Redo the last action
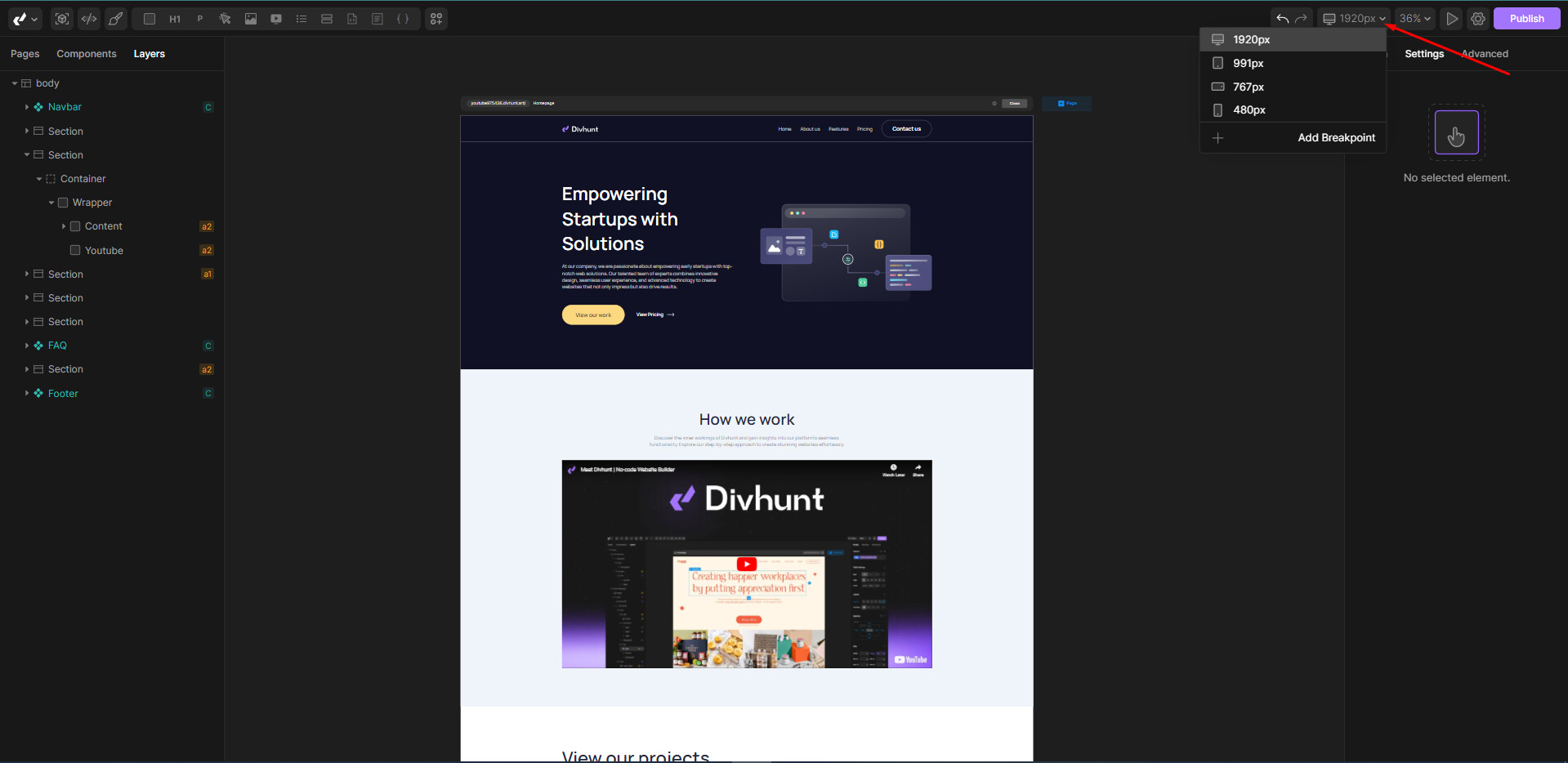The width and height of the screenshot is (1568, 763). click(1301, 19)
